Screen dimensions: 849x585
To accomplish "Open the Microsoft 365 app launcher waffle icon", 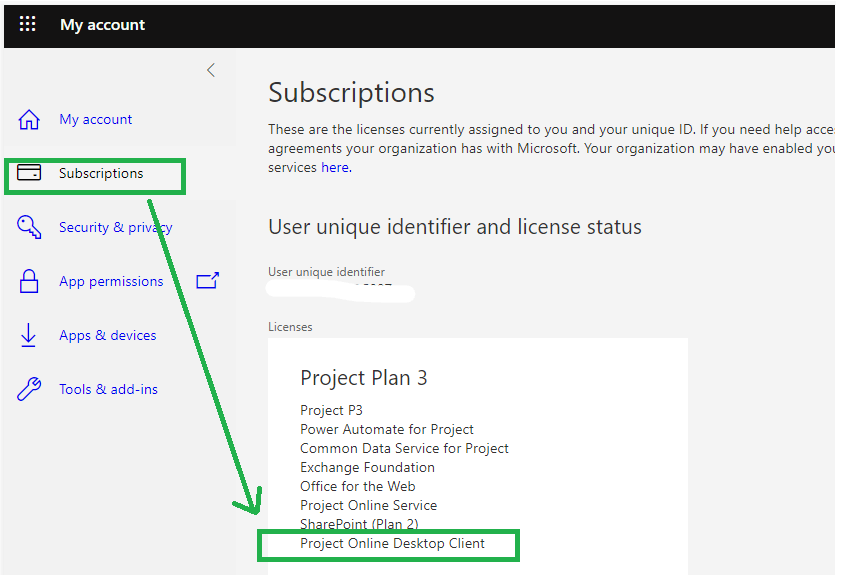I will (x=27, y=25).
